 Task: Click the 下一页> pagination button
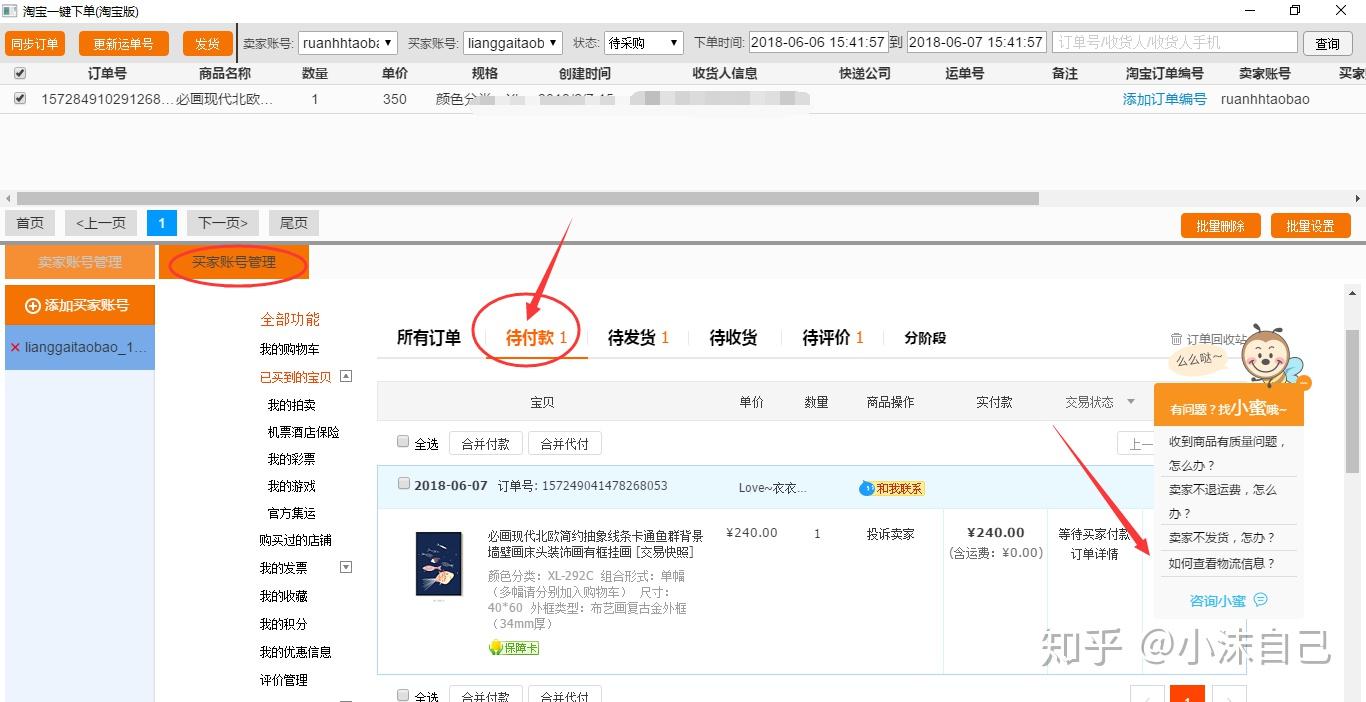pyautogui.click(x=223, y=223)
